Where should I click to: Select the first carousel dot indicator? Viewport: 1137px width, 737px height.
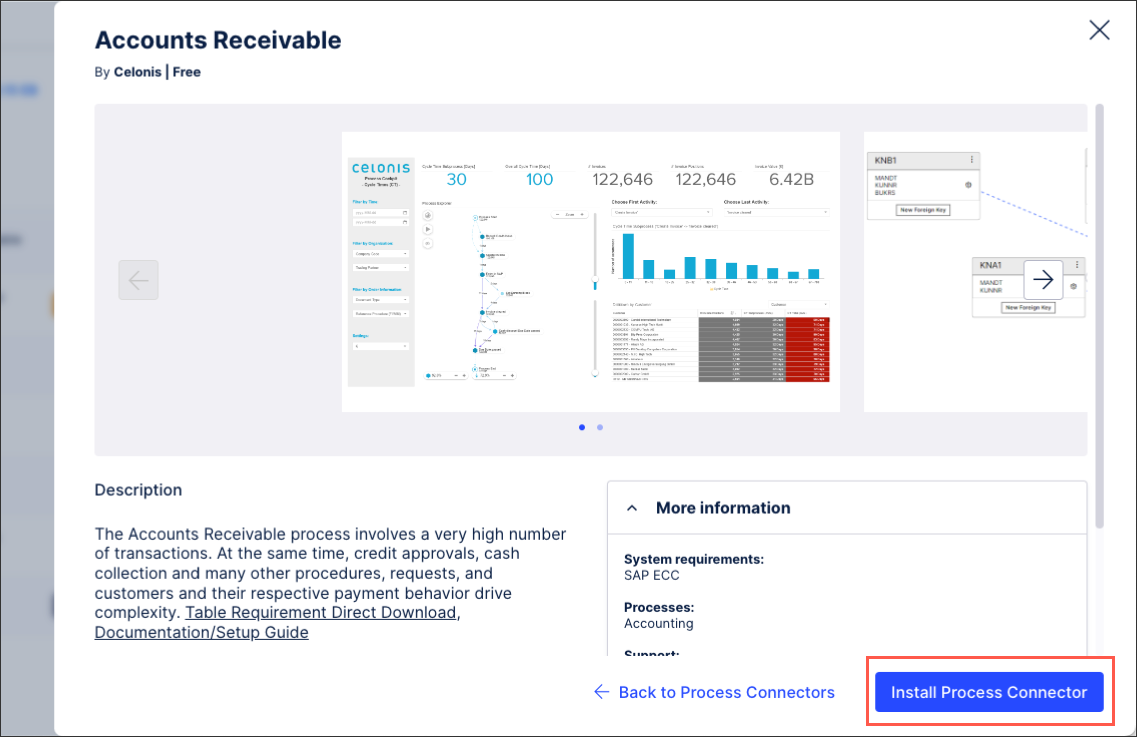pyautogui.click(x=582, y=427)
